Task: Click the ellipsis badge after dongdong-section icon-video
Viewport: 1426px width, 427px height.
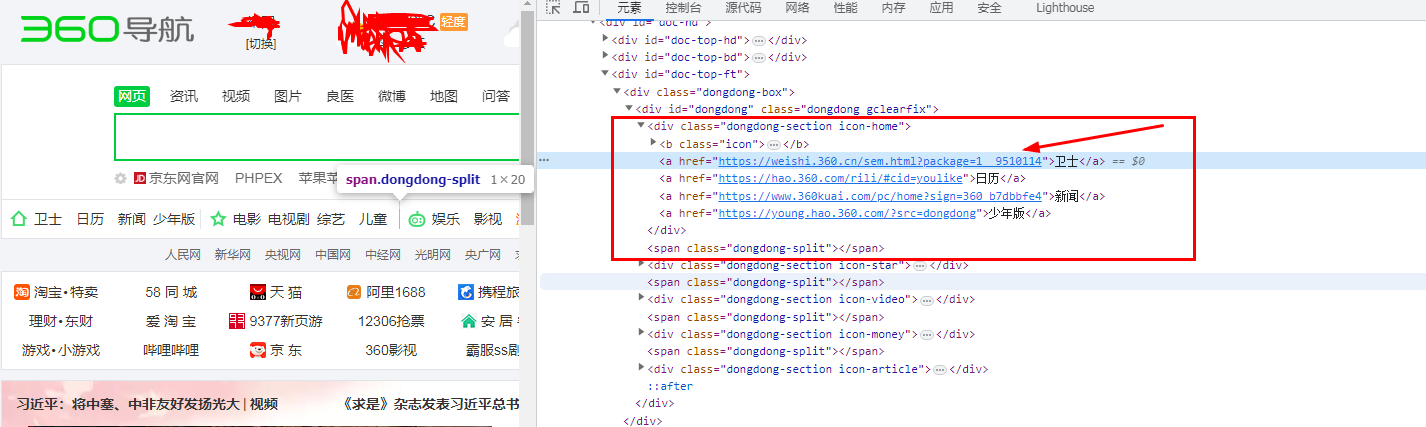Action: tap(927, 299)
